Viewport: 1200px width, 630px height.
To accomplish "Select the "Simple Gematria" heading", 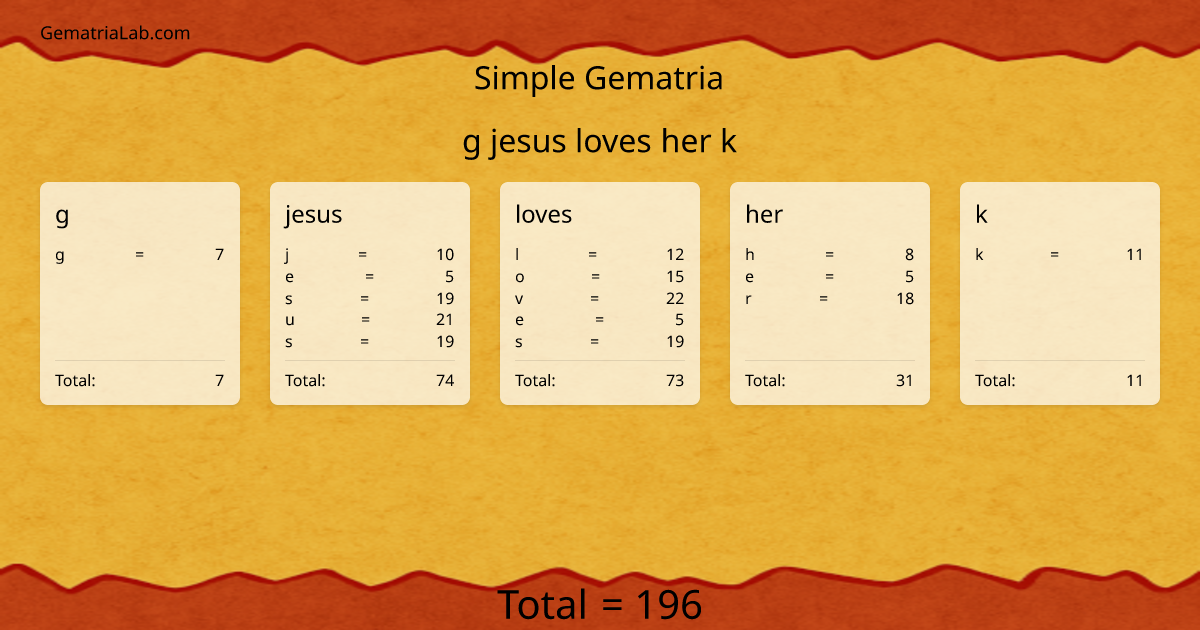I will 600,78.
